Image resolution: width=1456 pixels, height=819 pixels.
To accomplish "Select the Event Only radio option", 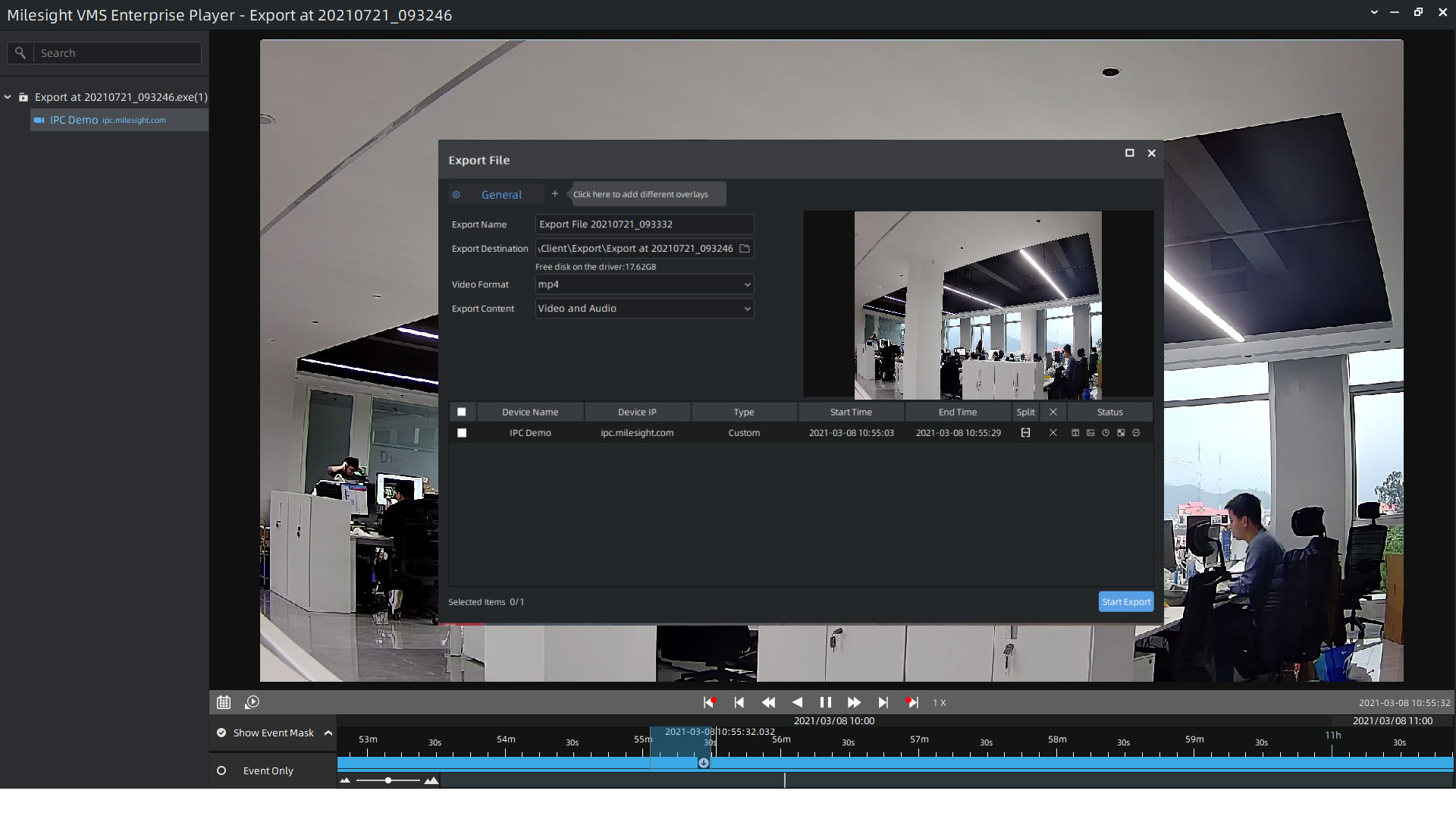I will pyautogui.click(x=221, y=770).
